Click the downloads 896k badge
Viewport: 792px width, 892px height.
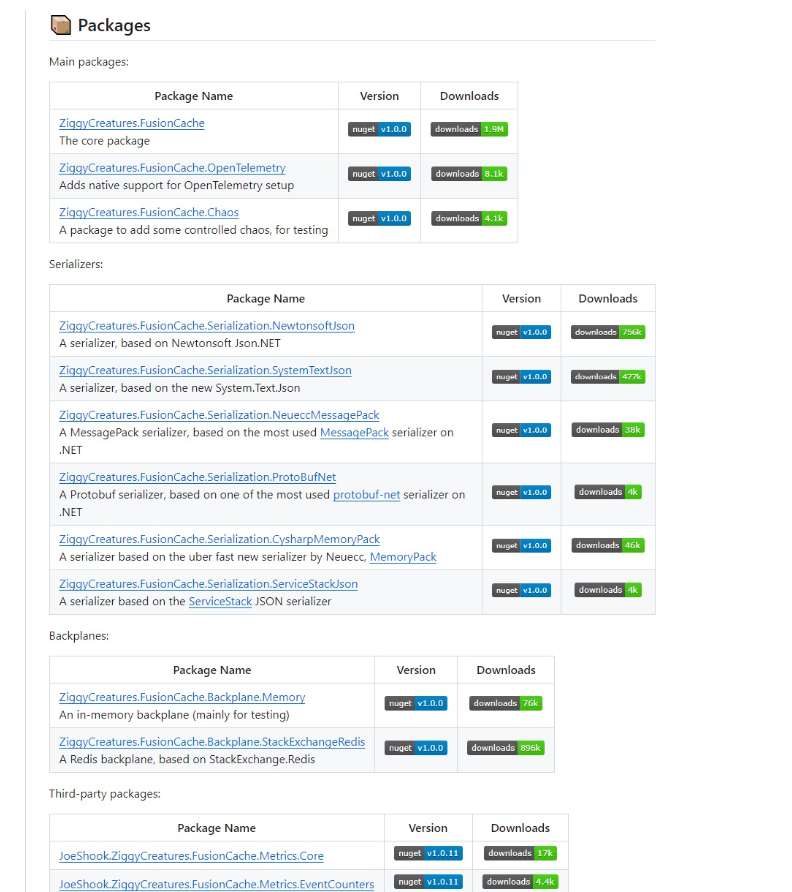click(x=505, y=748)
